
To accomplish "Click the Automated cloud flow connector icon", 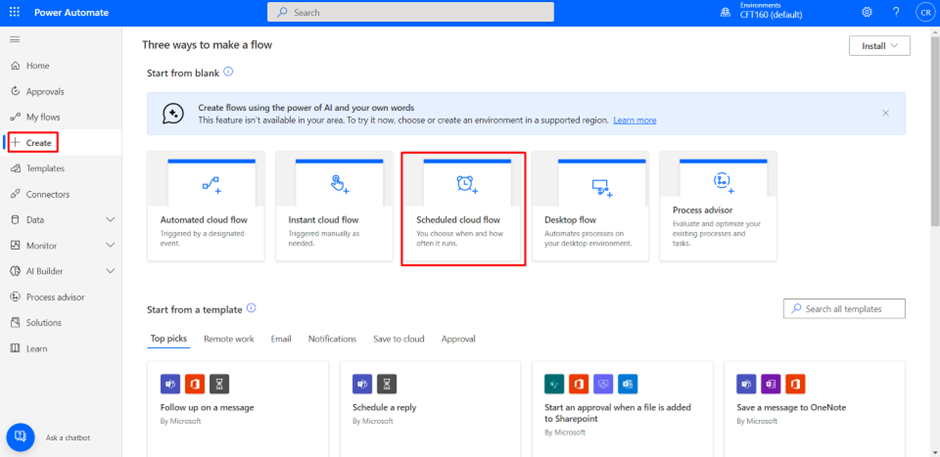I will point(212,184).
